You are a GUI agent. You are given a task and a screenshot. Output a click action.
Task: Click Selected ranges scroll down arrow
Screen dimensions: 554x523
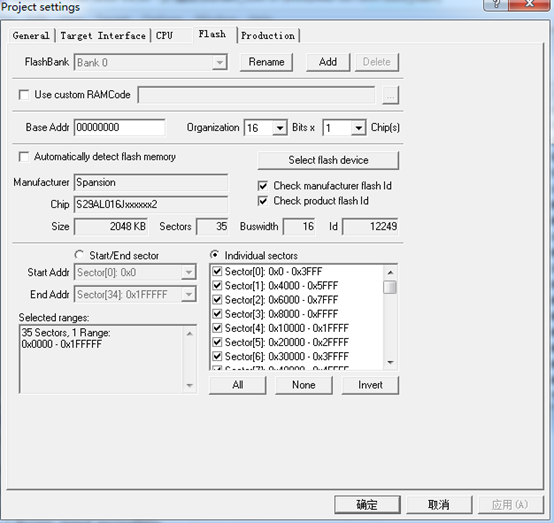tap(189, 385)
